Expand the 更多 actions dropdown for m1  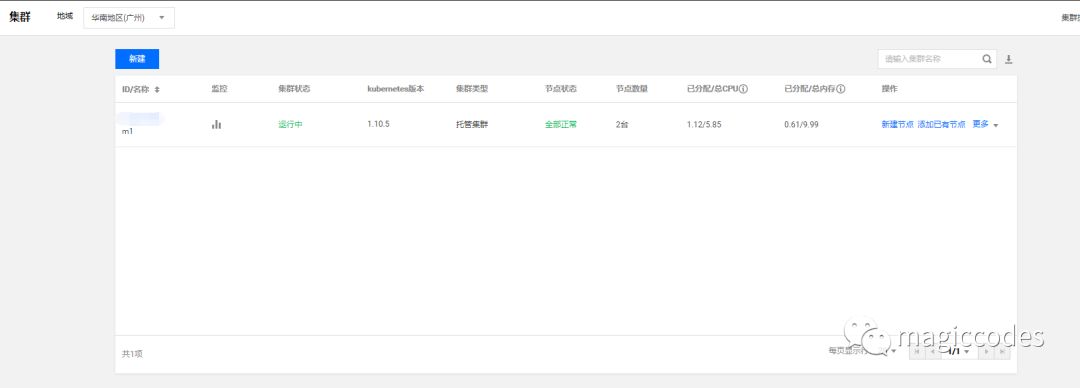(x=985, y=125)
